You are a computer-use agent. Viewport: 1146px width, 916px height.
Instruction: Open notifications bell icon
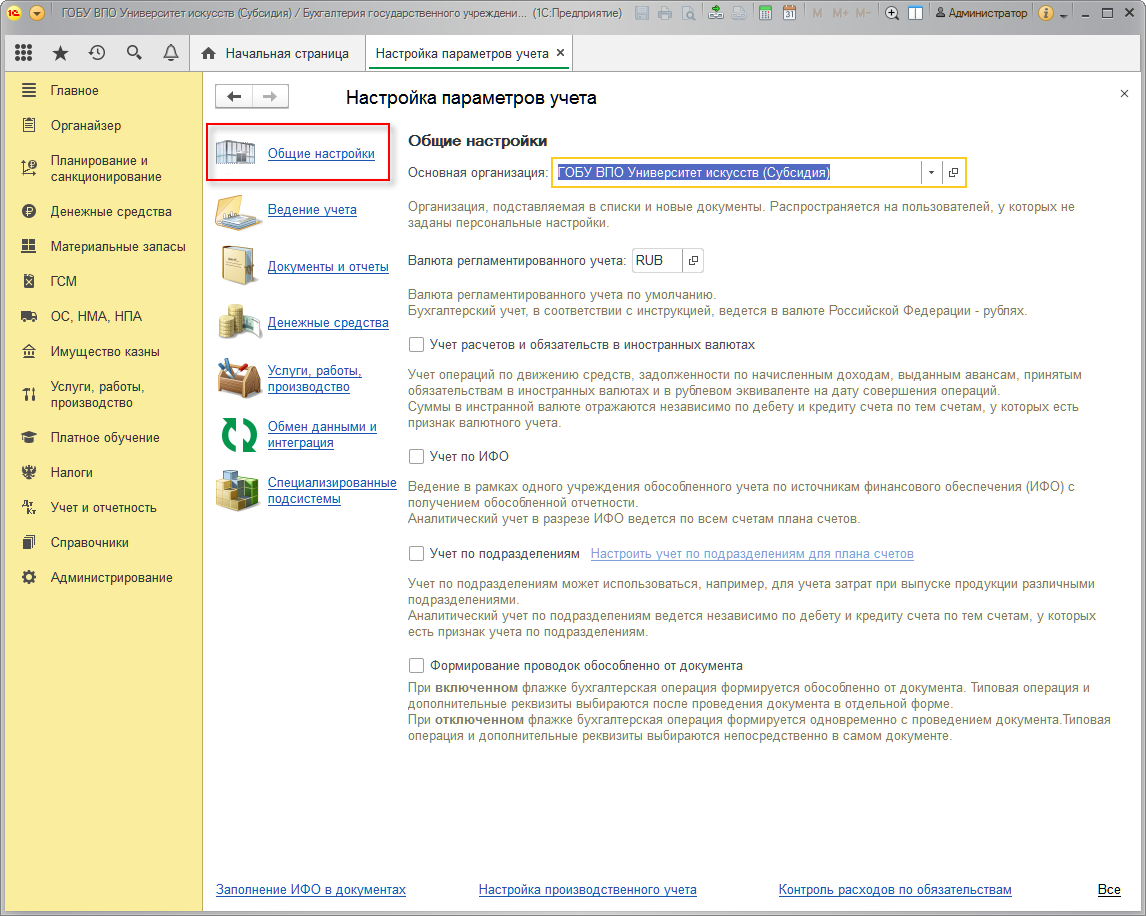click(170, 53)
